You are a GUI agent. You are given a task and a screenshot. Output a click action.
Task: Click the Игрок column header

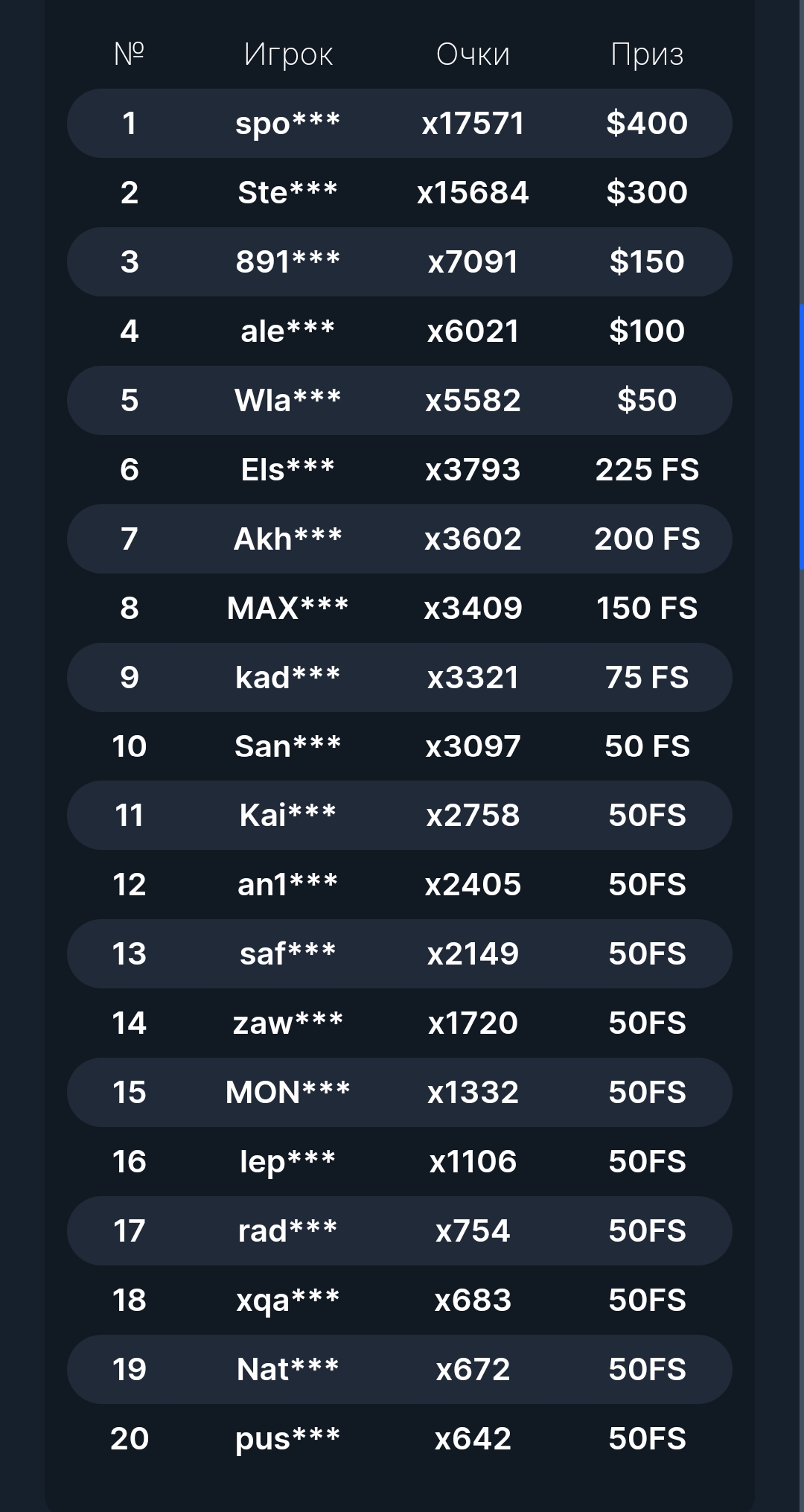[288, 54]
